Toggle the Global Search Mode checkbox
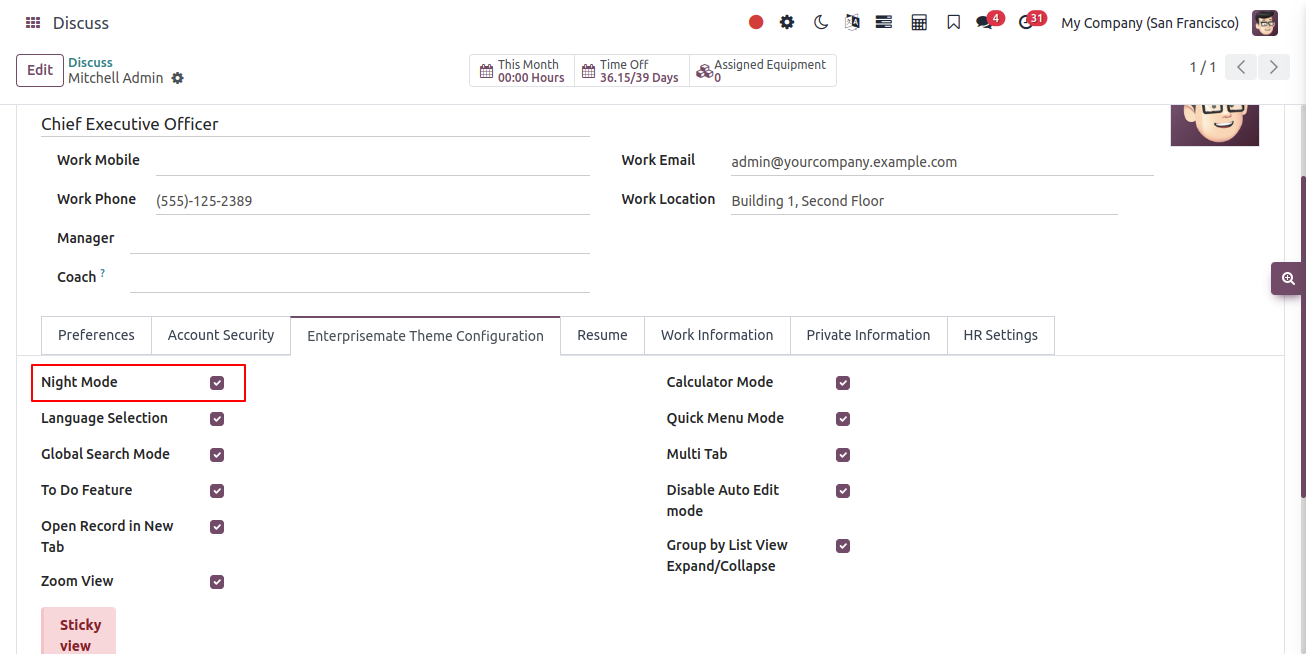The height and width of the screenshot is (654, 1306). click(x=217, y=455)
